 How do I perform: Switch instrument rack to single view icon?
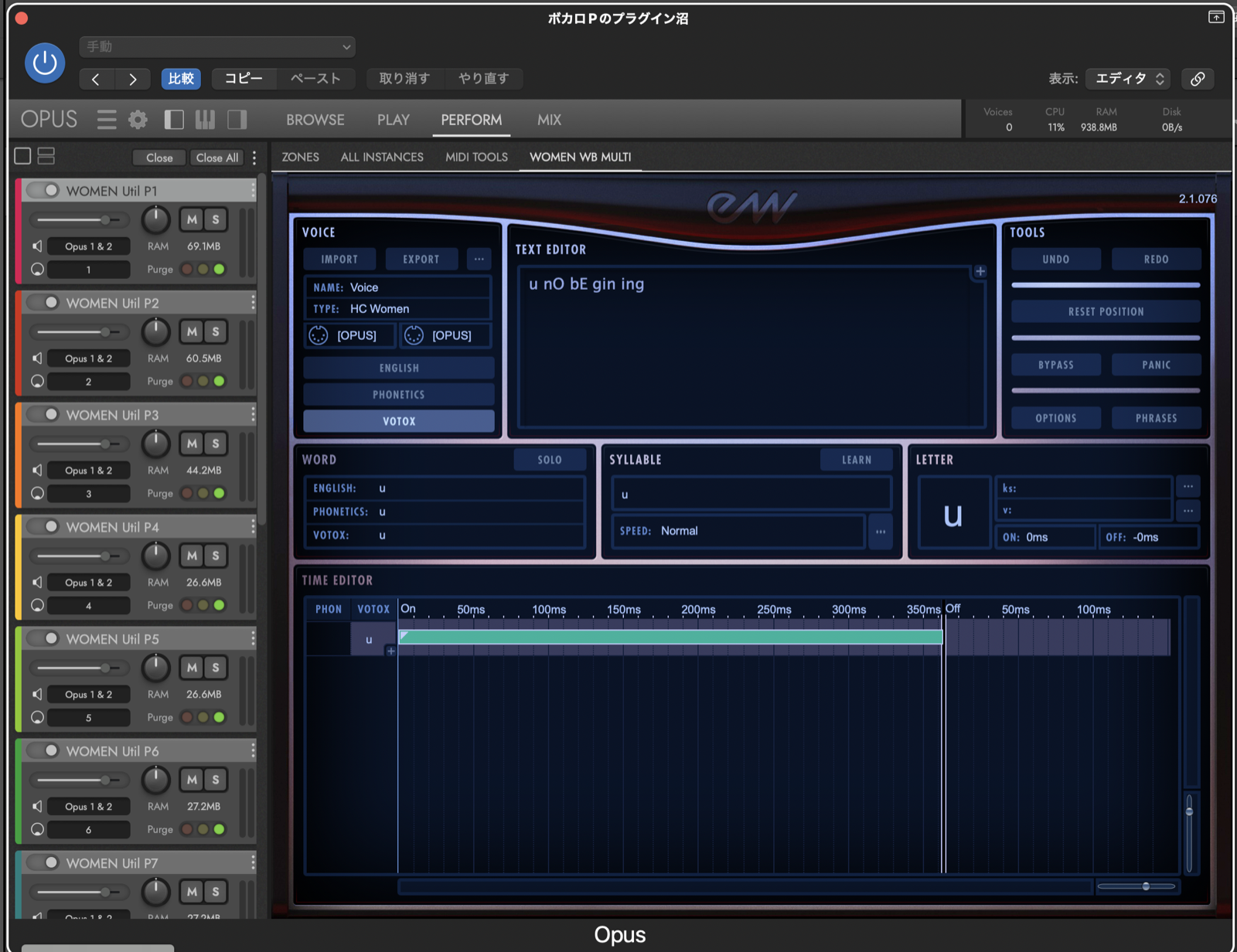pos(23,156)
